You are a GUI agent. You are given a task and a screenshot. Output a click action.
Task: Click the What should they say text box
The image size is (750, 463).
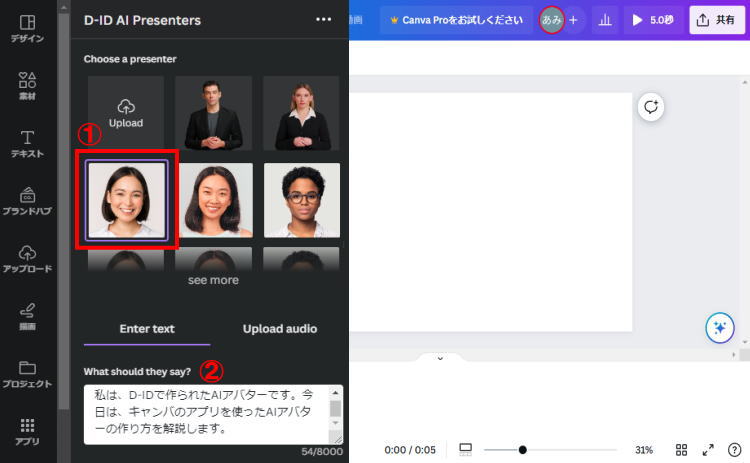coord(207,414)
